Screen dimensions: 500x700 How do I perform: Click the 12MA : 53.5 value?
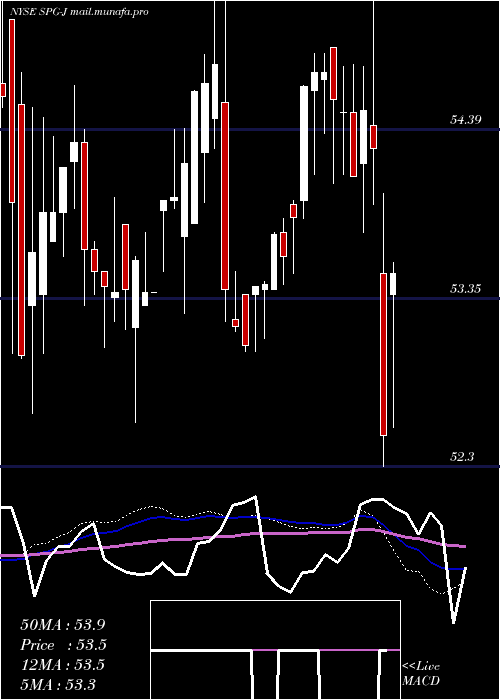tap(62, 665)
